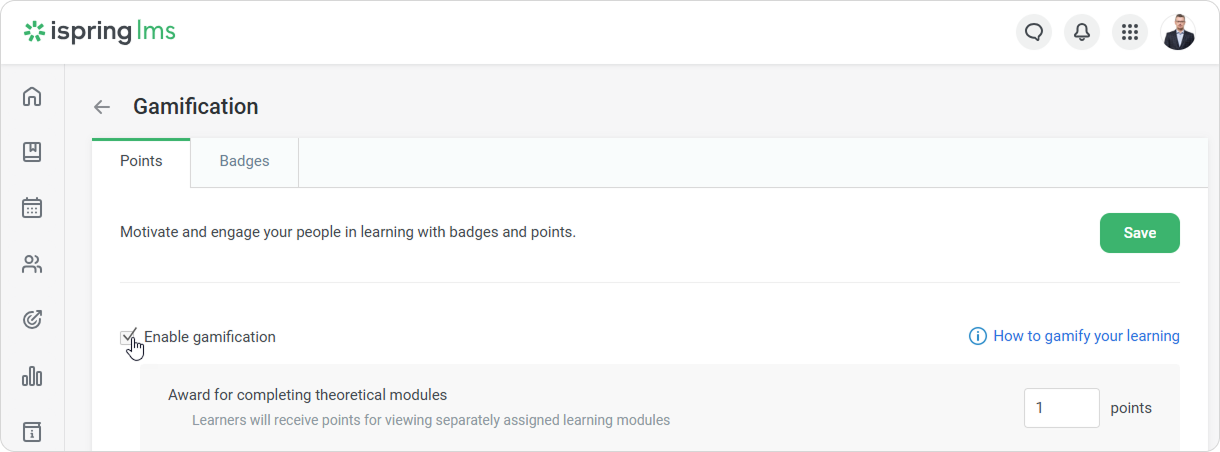Open the Users sidebar icon
Image resolution: width=1220 pixels, height=452 pixels.
32,264
